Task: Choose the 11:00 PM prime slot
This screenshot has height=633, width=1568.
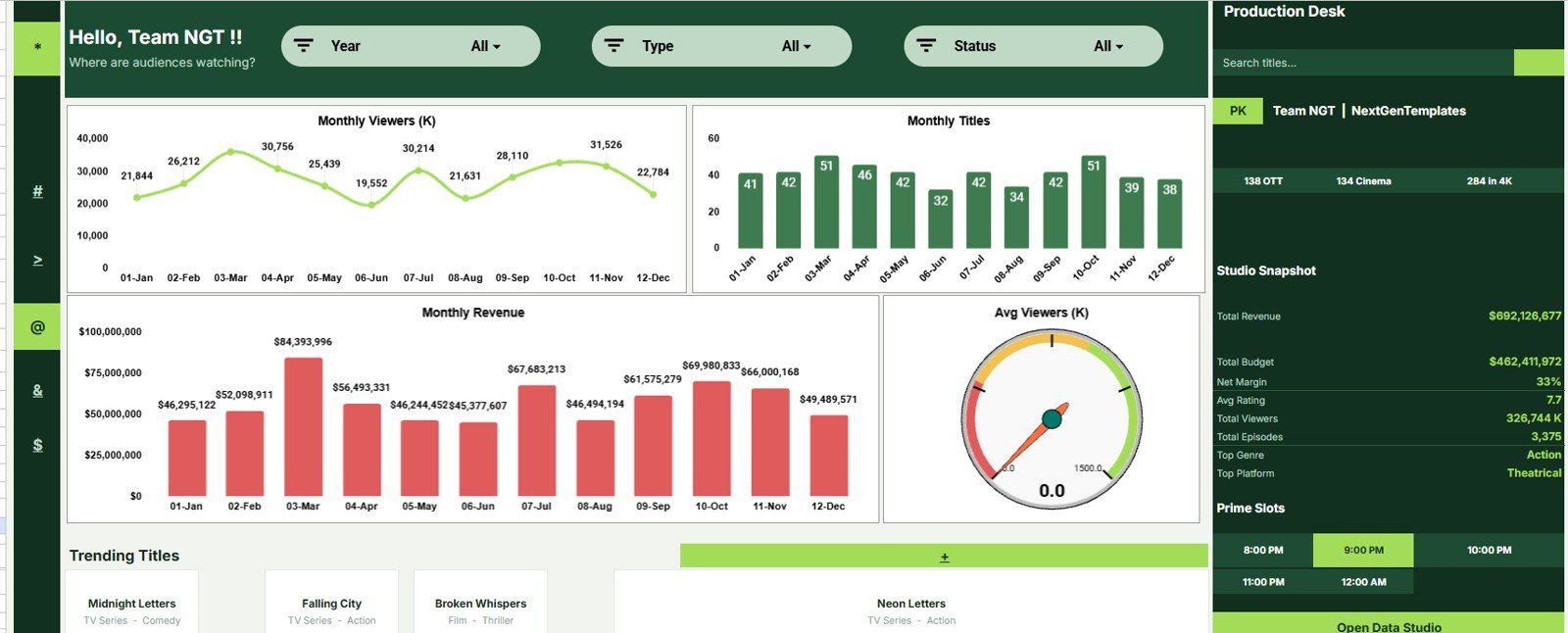Action: tap(1263, 582)
